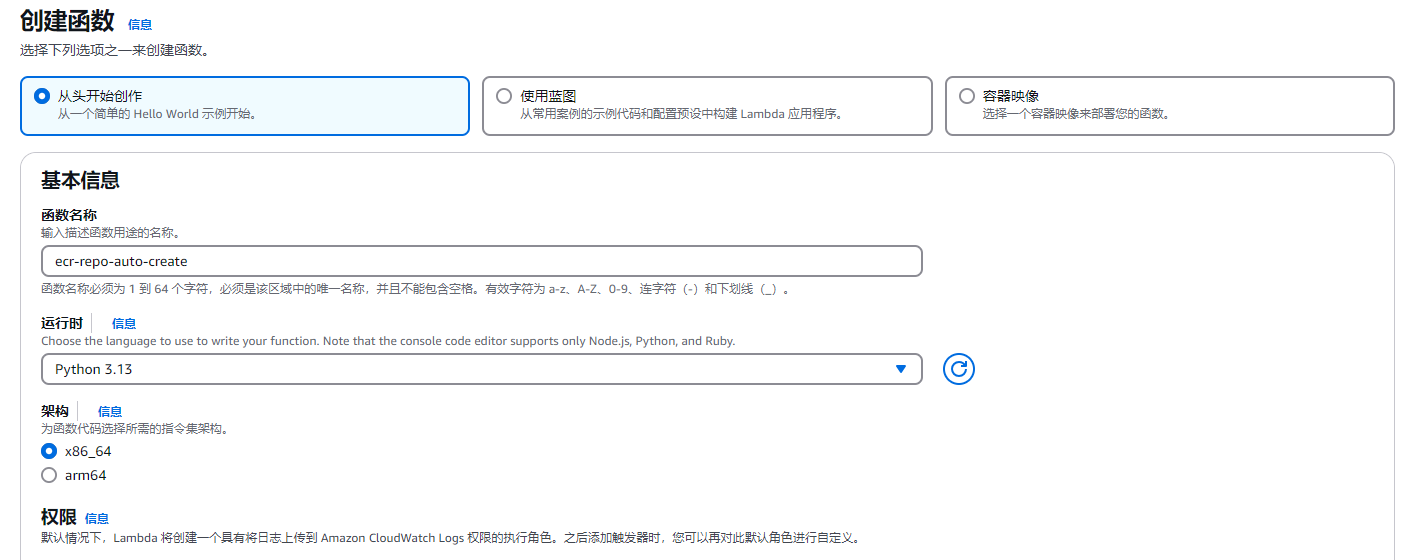Viewport: 1406px width, 560px height.
Task: Click the 1 到 64 个字符 name rule hint
Action: click(416, 289)
